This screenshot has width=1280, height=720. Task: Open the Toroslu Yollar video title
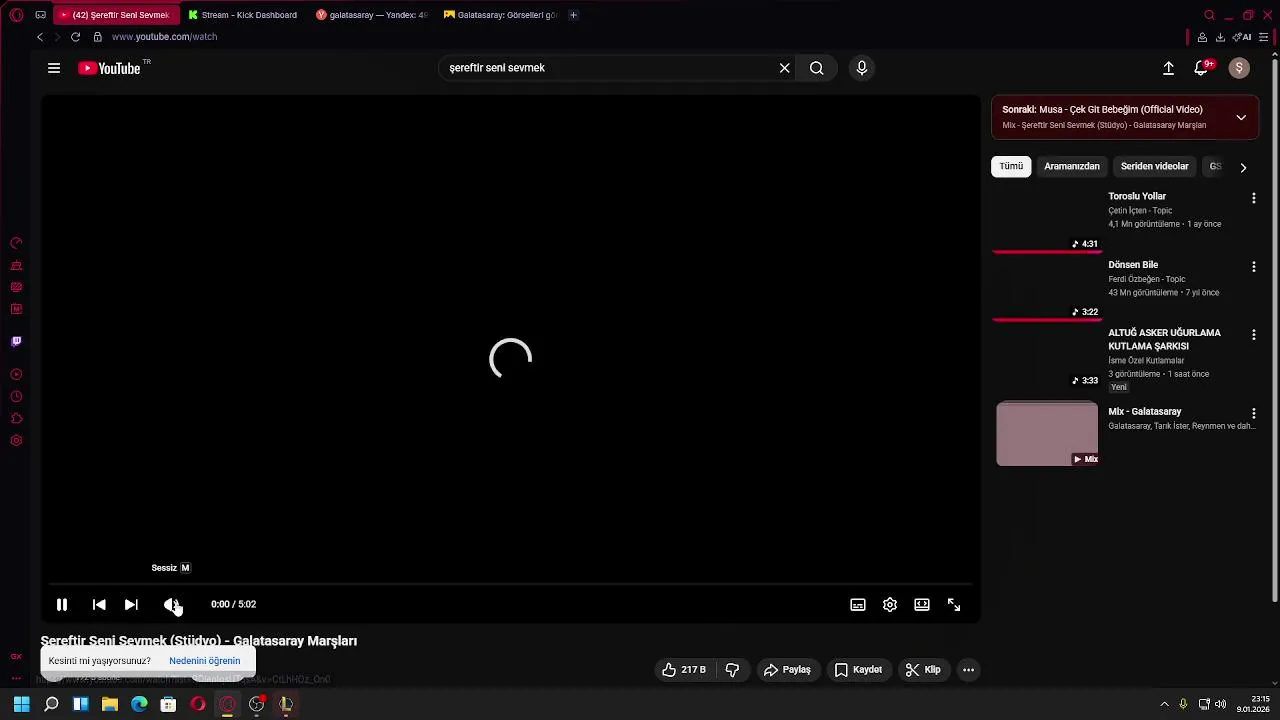point(1137,196)
